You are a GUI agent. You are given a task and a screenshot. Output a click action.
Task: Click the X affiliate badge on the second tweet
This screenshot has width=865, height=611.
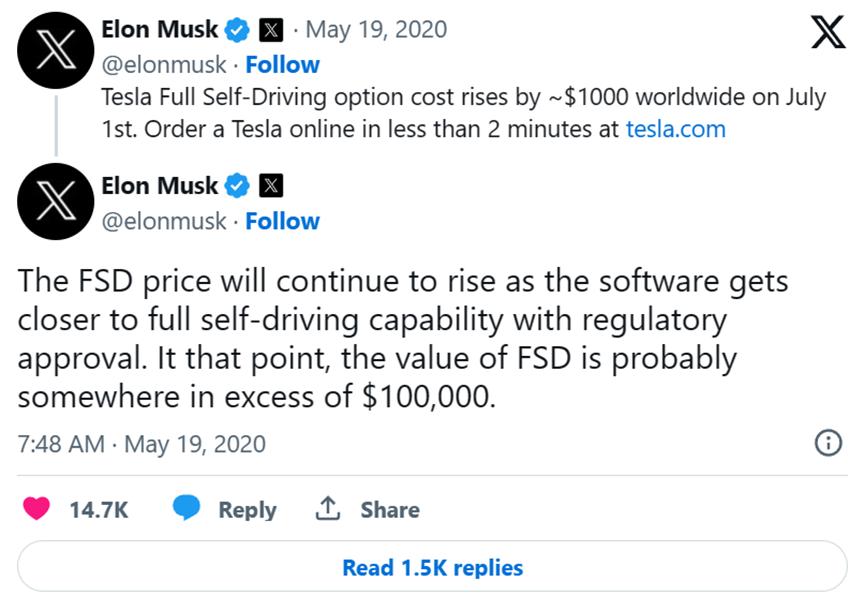(272, 186)
